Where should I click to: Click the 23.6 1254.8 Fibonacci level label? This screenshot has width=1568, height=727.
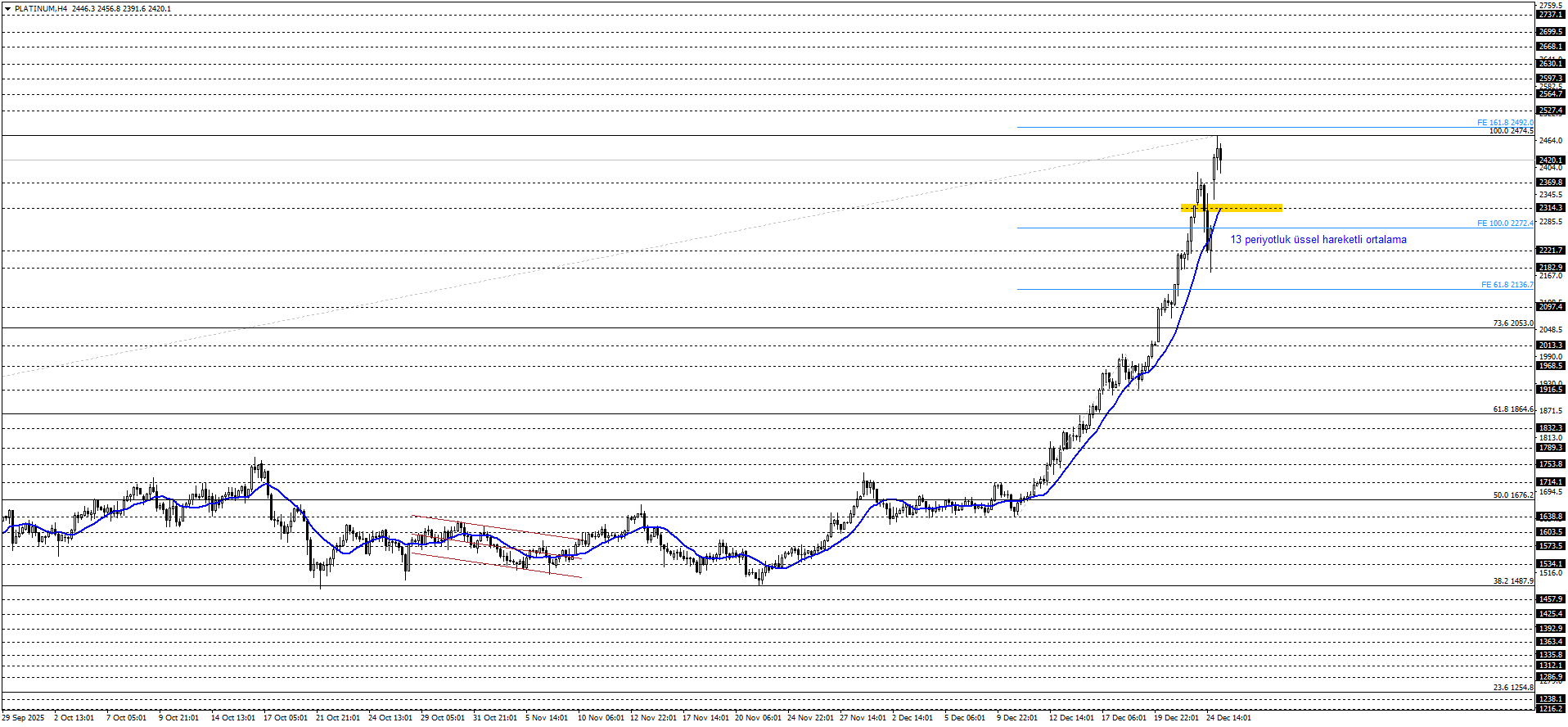click(1512, 688)
